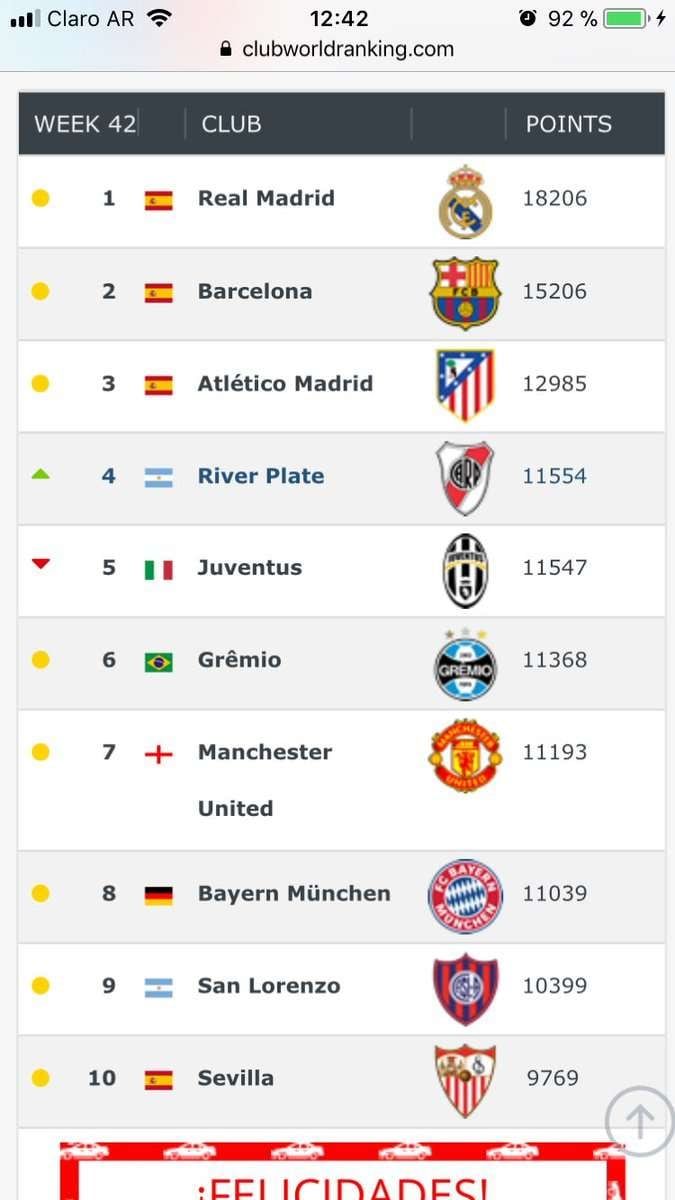Click the Manchester United crest
Viewport: 675px width, 1200px height.
click(x=465, y=756)
